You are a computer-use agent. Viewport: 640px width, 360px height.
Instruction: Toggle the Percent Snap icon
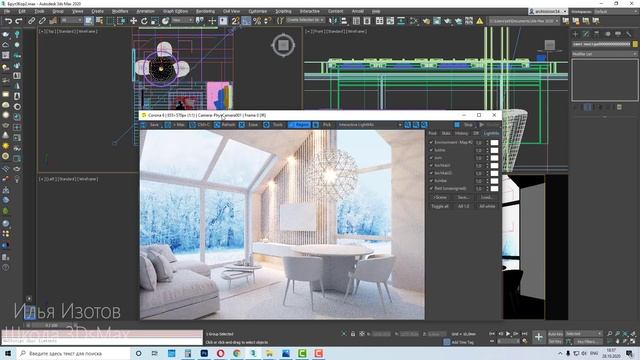[x=257, y=21]
